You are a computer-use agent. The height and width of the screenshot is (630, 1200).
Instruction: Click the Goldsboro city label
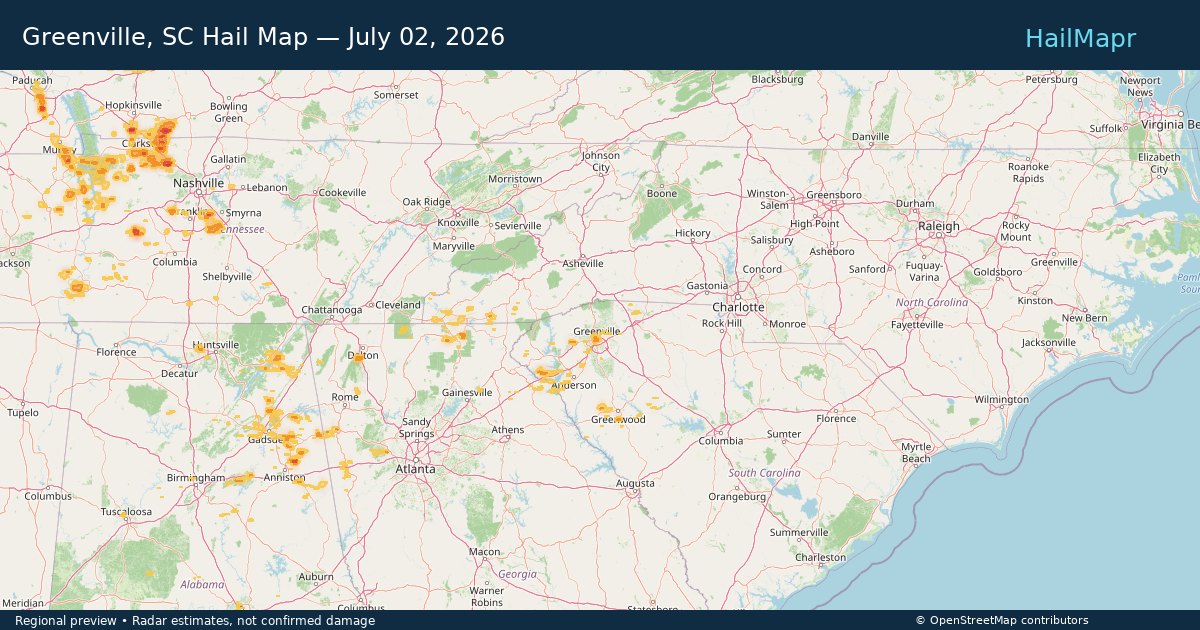point(998,272)
